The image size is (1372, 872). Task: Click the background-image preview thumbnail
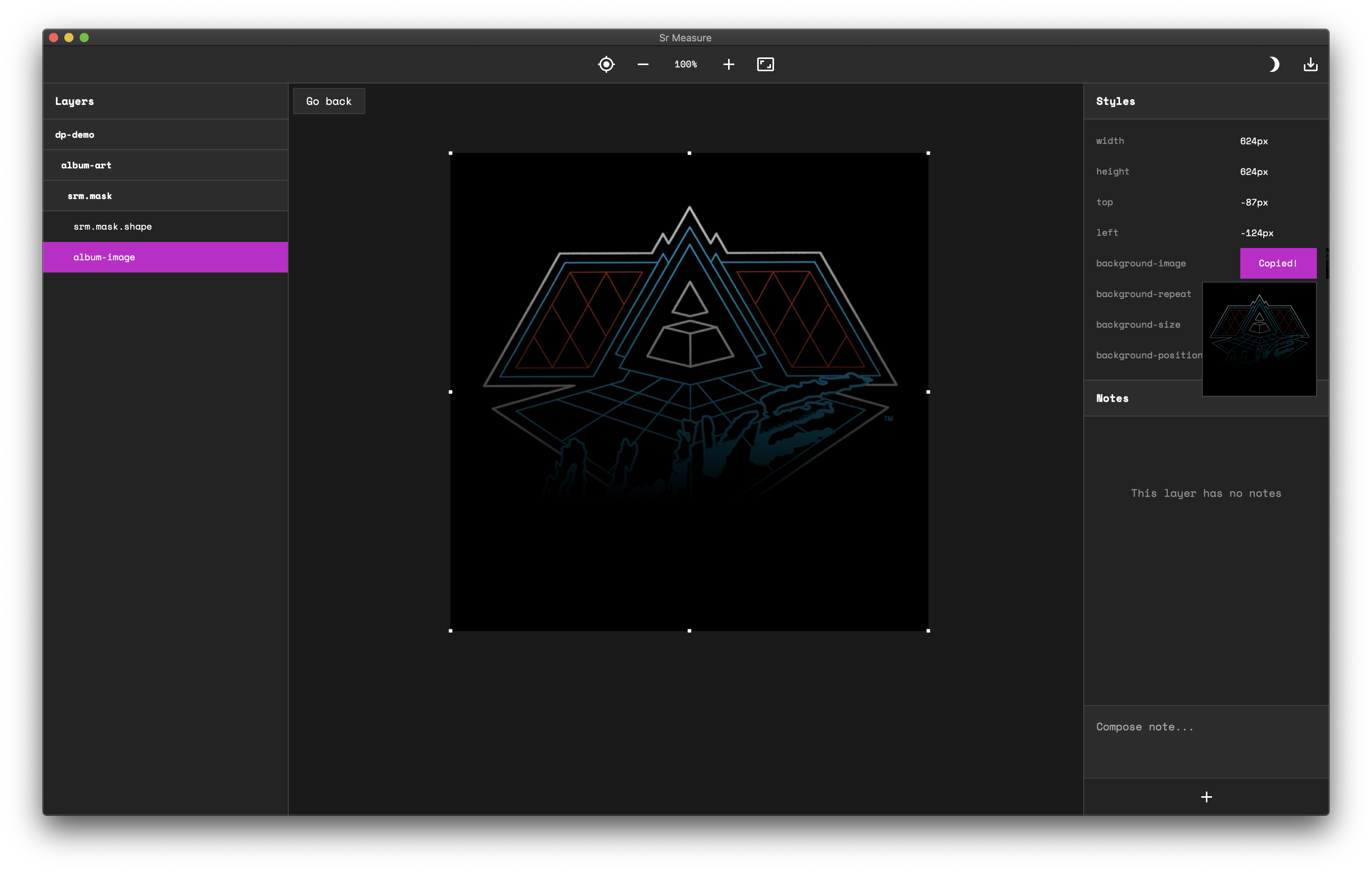coord(1259,339)
